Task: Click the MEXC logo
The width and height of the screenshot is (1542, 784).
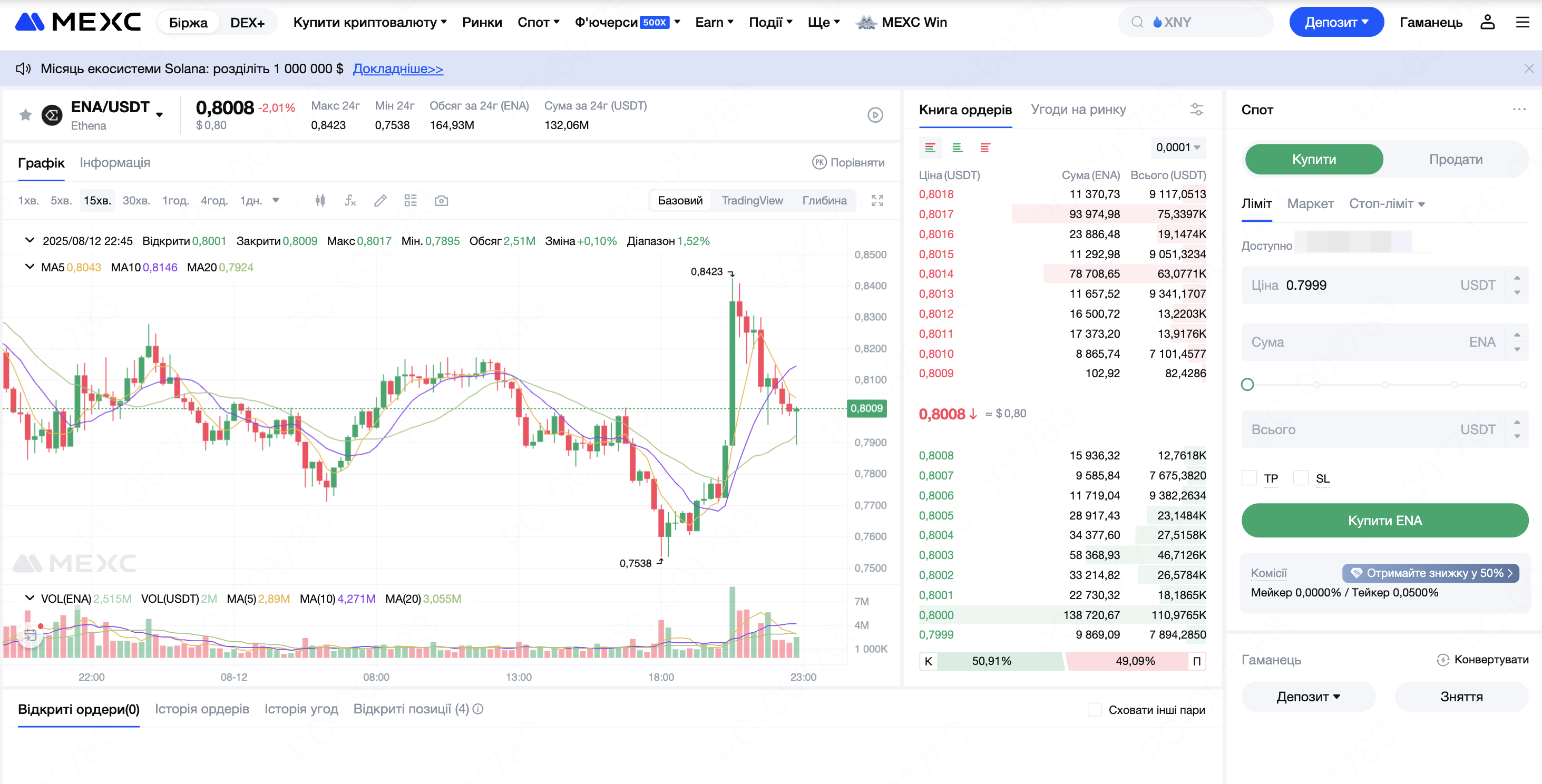Action: pyautogui.click(x=78, y=22)
